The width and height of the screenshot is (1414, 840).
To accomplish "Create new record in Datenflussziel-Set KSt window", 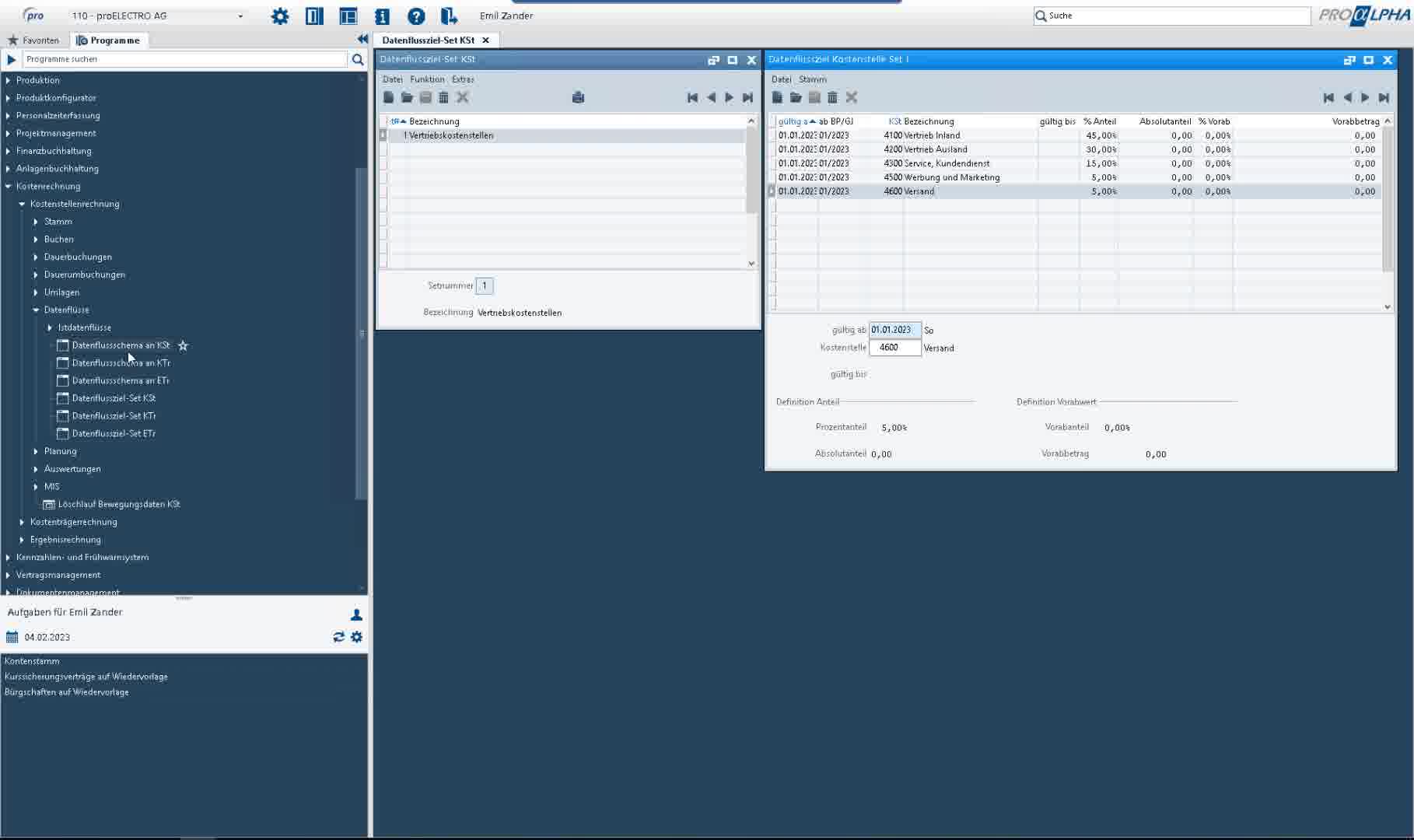I will [389, 97].
